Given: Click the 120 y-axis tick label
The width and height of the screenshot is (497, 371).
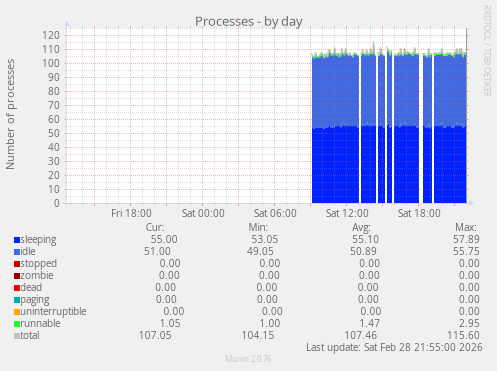Looking at the screenshot, I should 51,35.
